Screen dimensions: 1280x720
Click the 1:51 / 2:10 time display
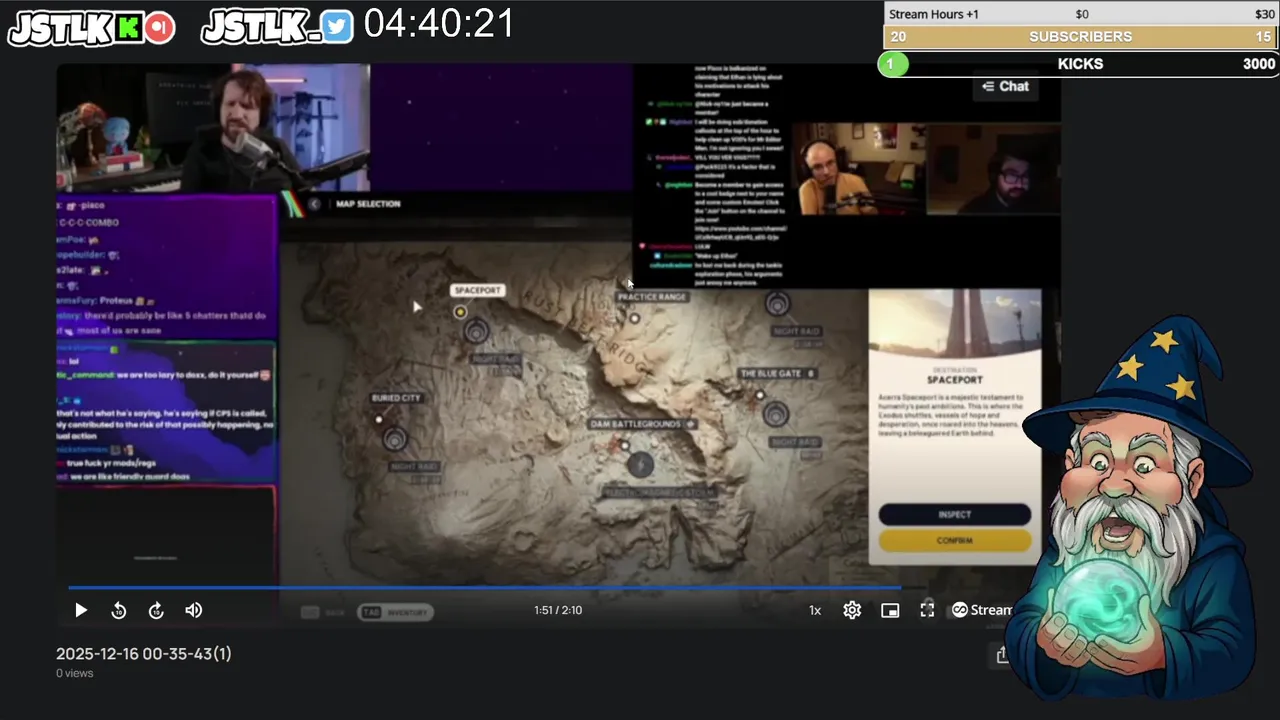558,610
